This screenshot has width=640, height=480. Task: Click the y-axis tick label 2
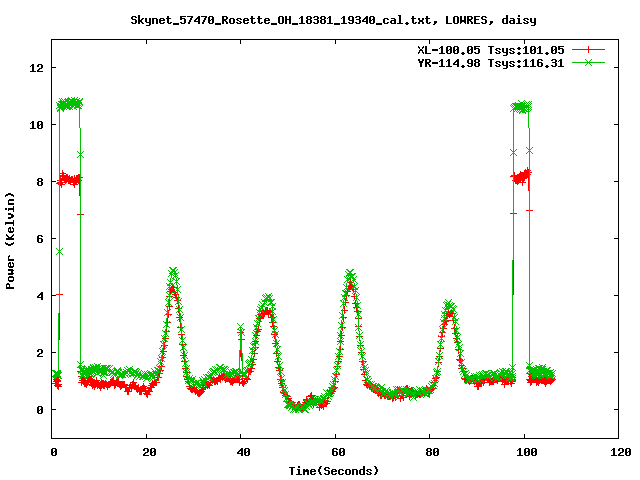point(40,353)
